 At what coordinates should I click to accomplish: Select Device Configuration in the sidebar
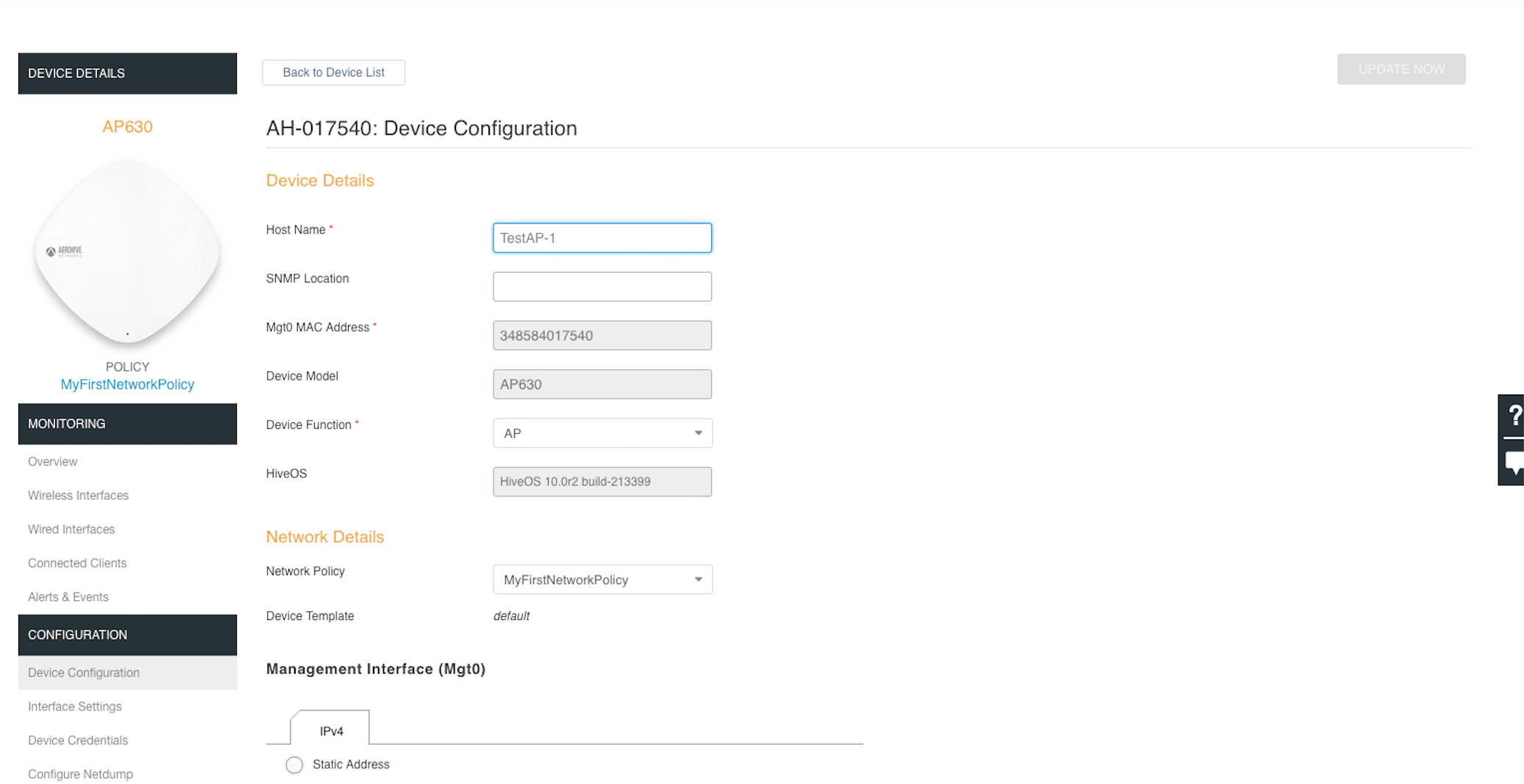coord(127,673)
